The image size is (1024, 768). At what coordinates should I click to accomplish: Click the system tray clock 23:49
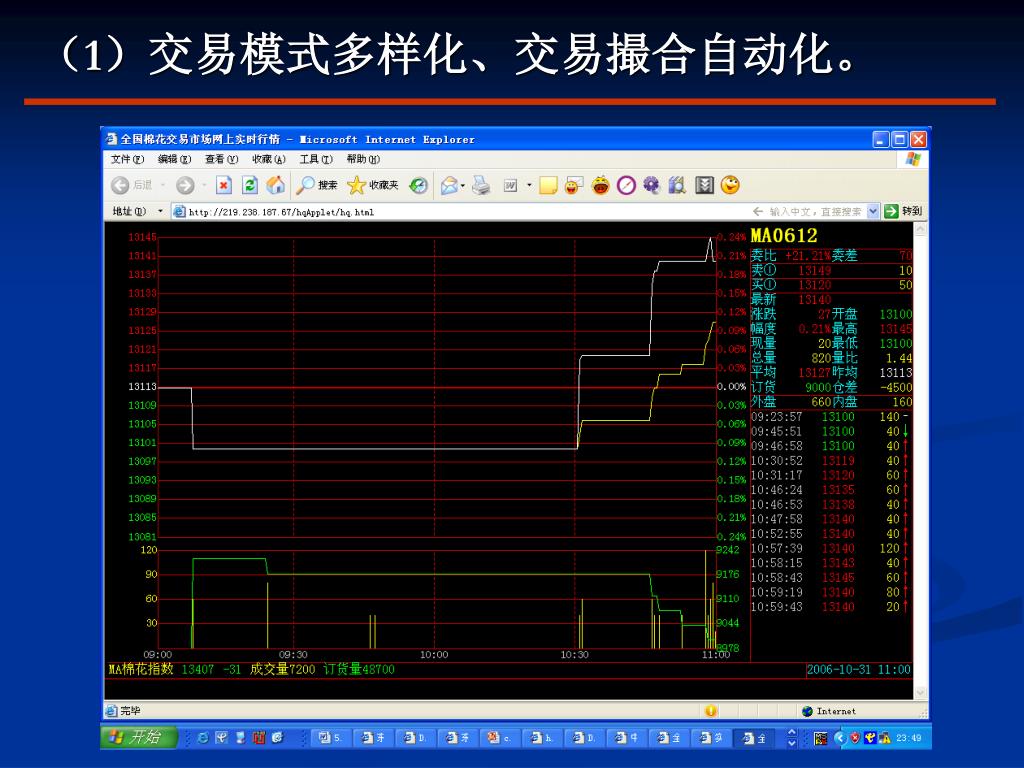pyautogui.click(x=908, y=738)
